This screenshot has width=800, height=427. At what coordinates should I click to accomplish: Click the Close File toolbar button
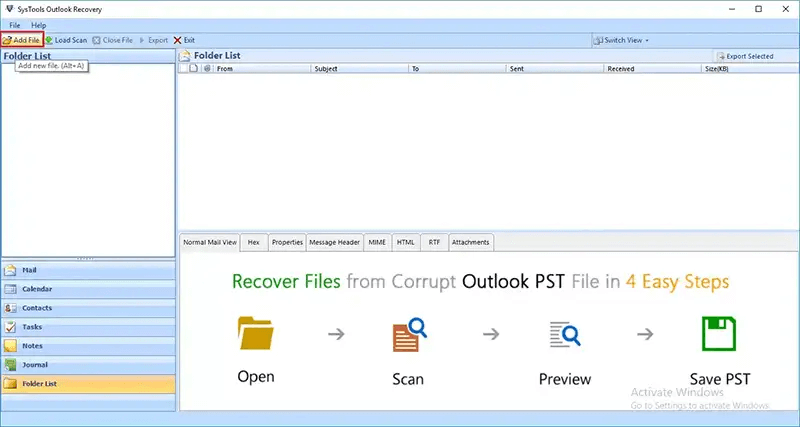pyautogui.click(x=112, y=40)
